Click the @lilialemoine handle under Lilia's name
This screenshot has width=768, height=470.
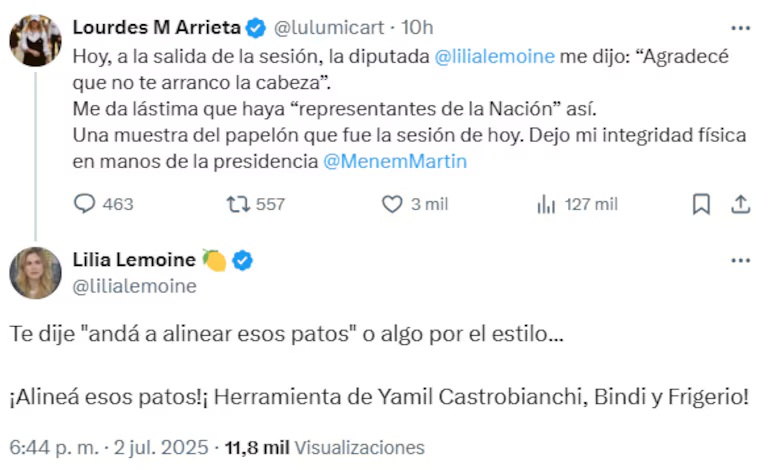(135, 286)
